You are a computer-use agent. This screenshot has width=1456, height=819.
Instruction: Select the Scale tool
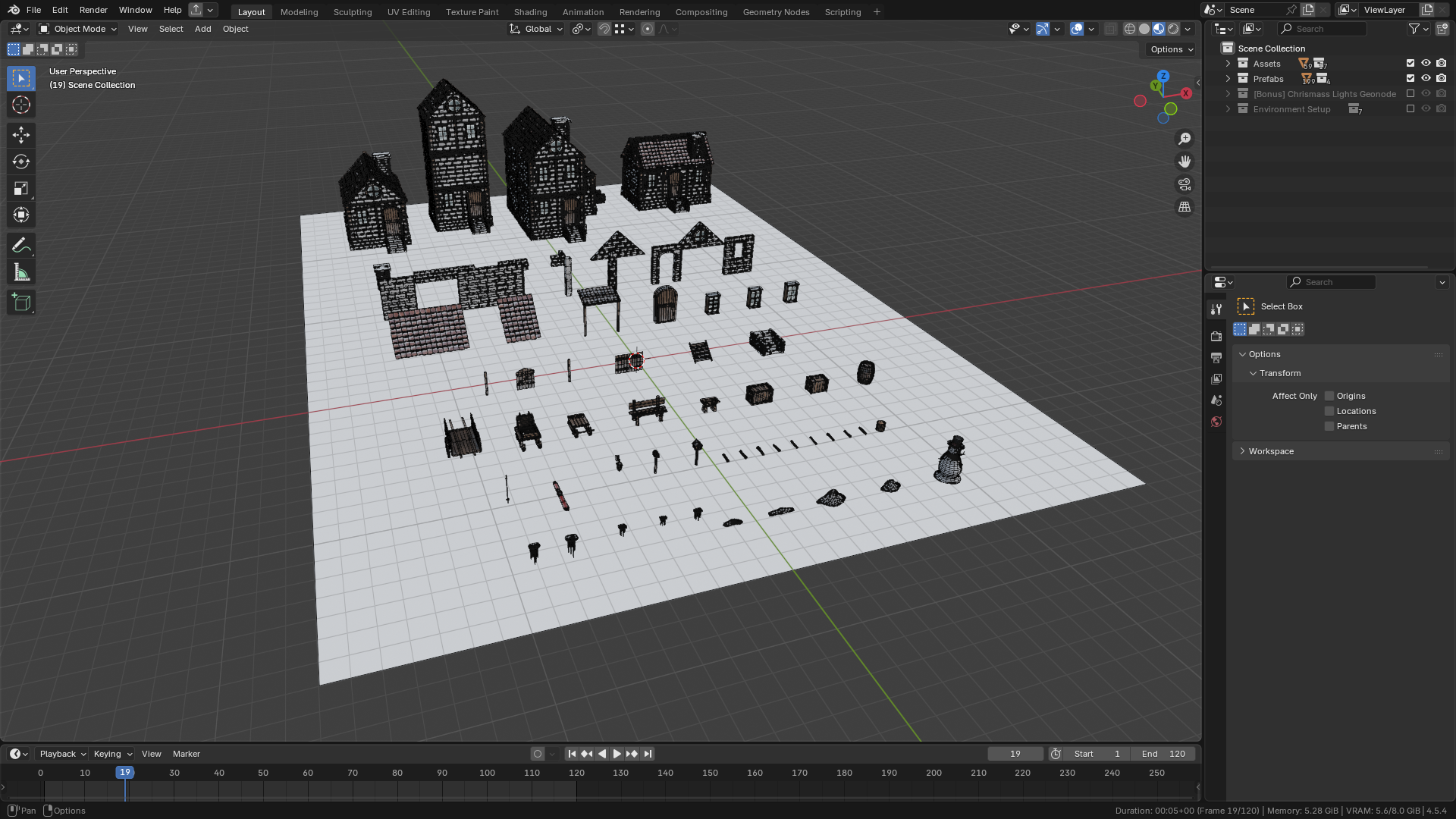click(x=21, y=188)
